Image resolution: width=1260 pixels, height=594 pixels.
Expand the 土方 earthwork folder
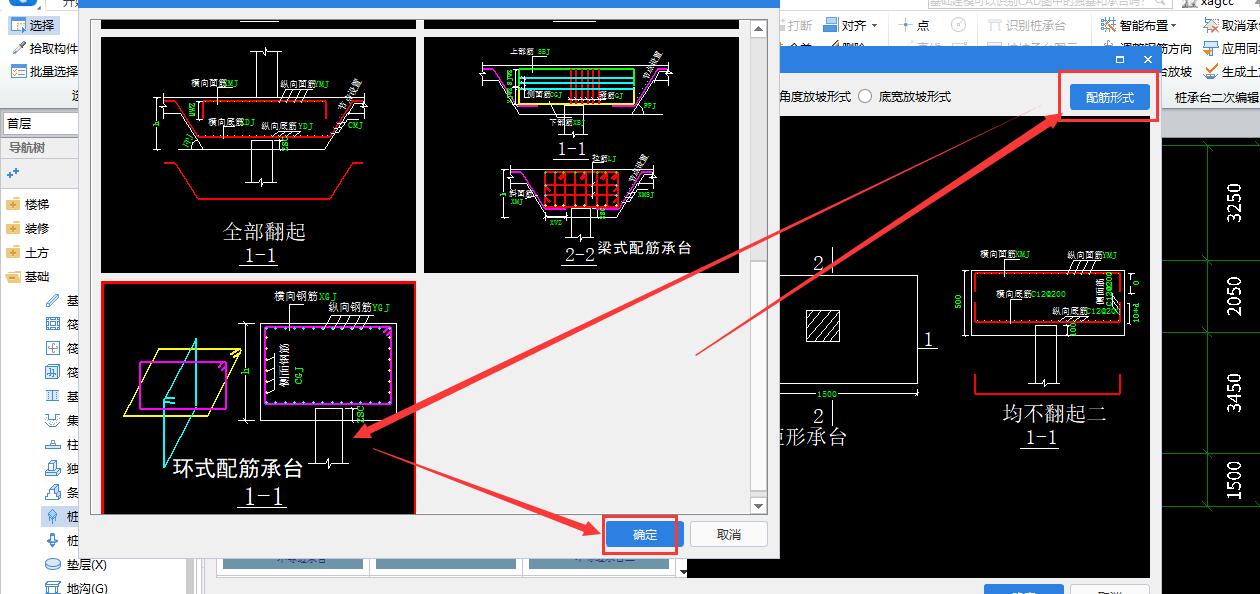coord(13,253)
